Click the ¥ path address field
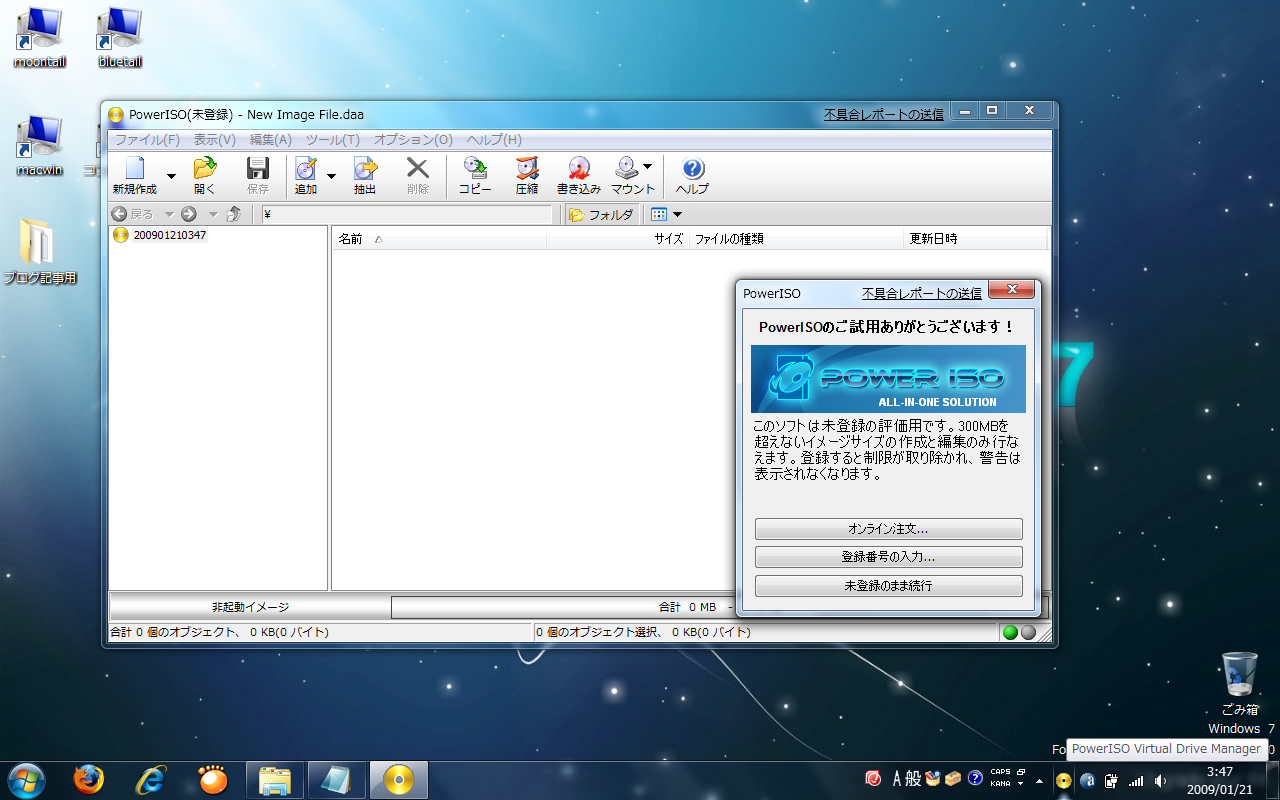The width and height of the screenshot is (1280, 800). (406, 214)
